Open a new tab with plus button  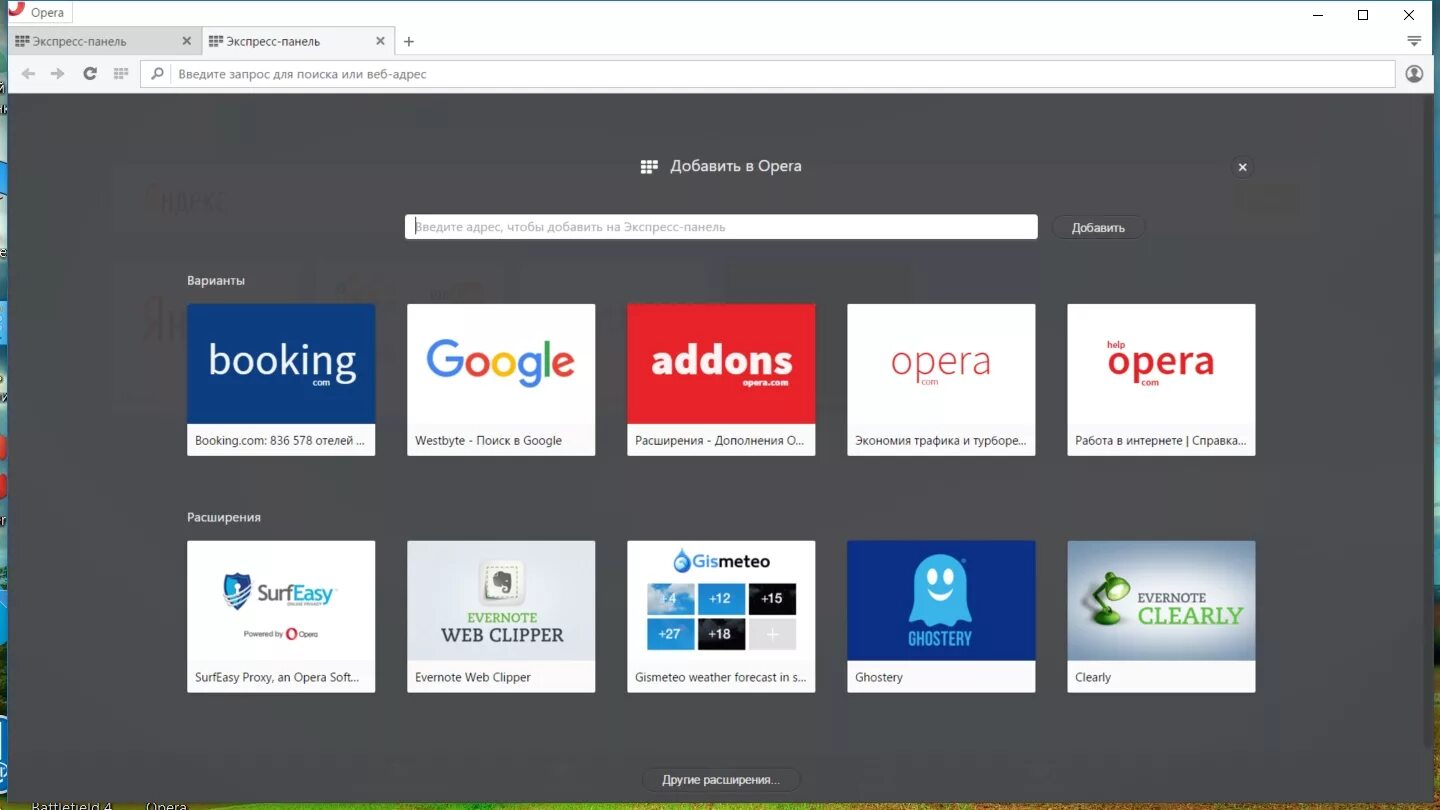pyautogui.click(x=408, y=42)
